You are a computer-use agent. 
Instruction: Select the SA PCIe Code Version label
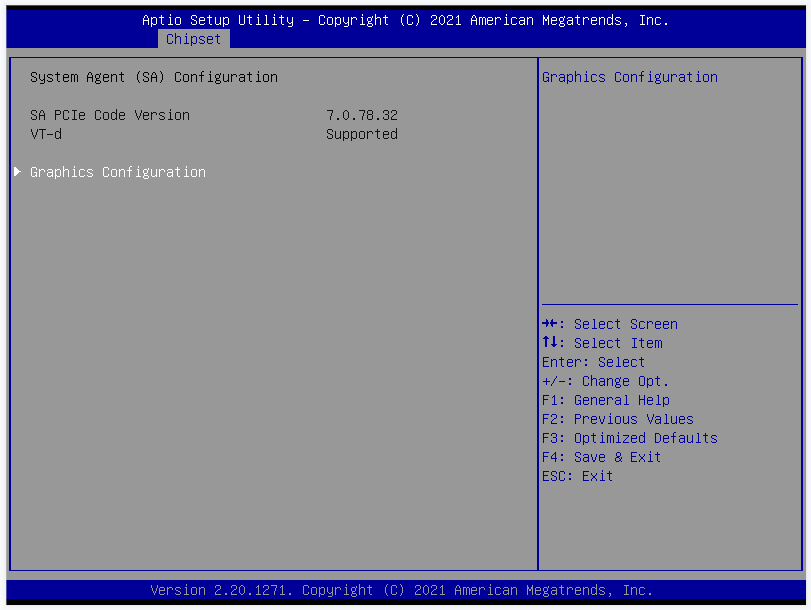pyautogui.click(x=110, y=115)
